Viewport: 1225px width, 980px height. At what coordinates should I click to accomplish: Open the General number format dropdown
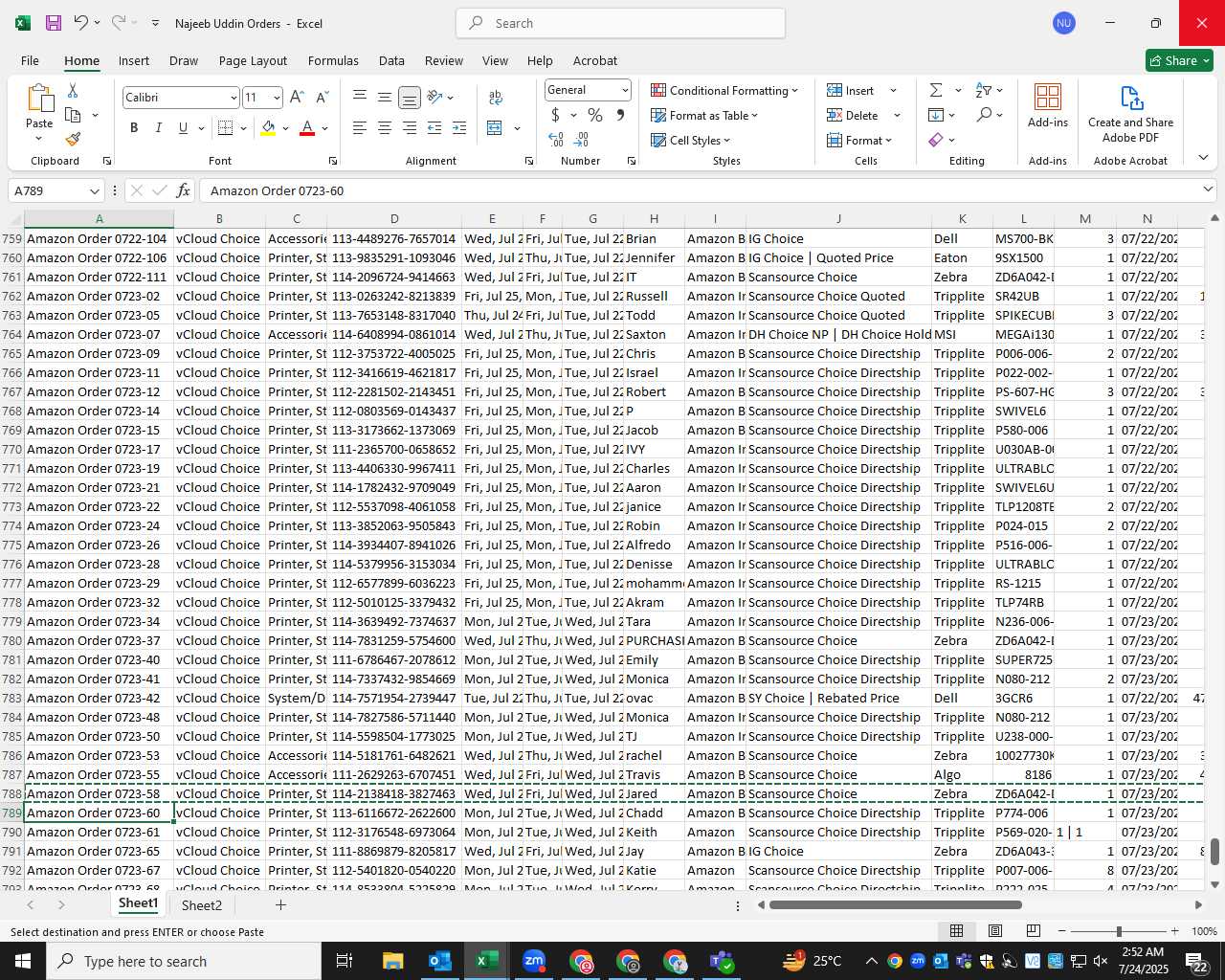pos(625,90)
